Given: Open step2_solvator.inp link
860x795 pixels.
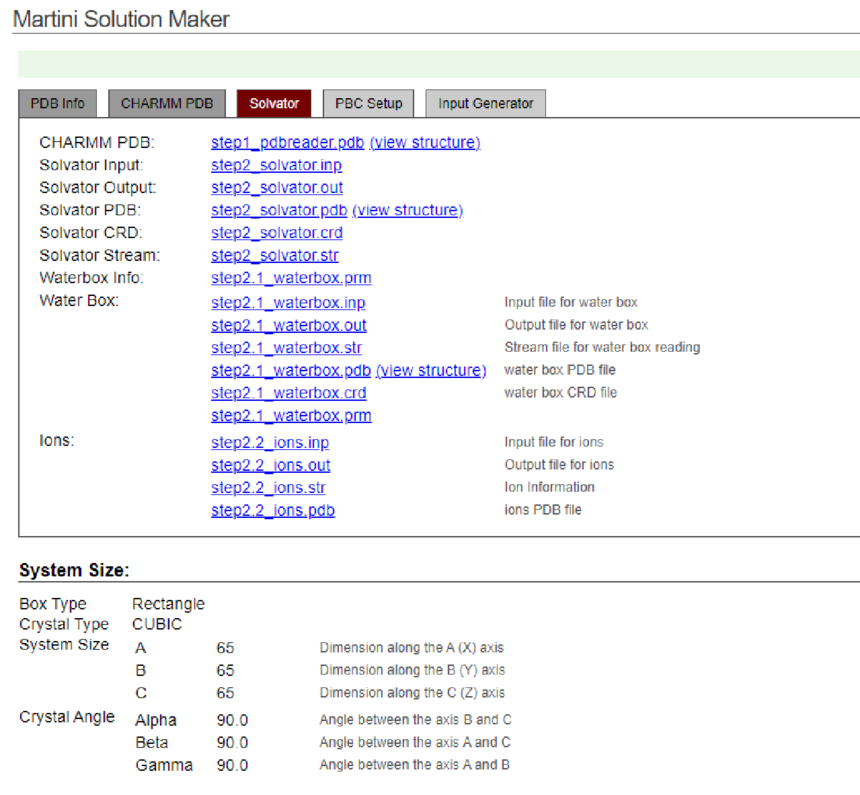Looking at the screenshot, I should pyautogui.click(x=276, y=165).
